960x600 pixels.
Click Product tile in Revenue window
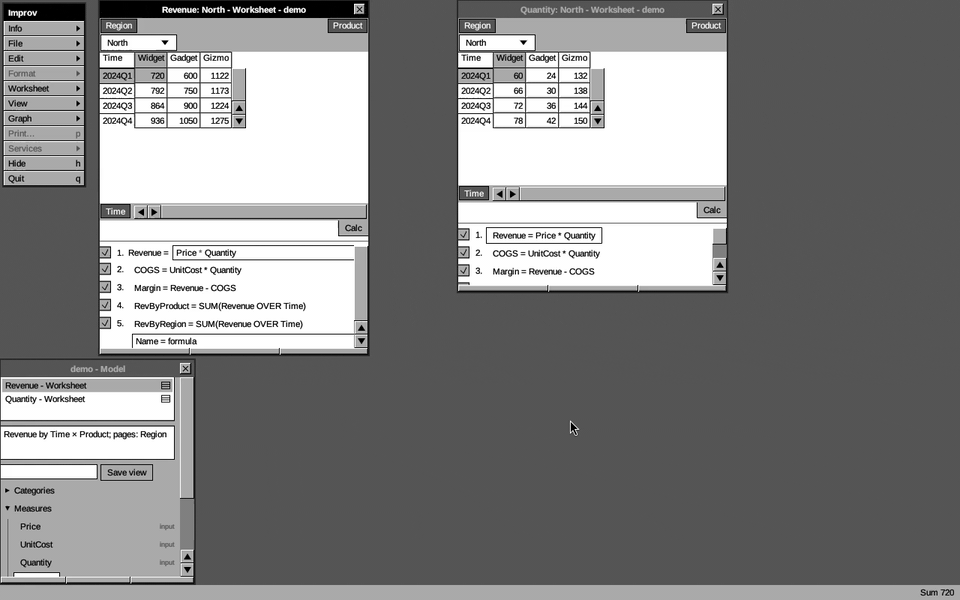tap(347, 26)
